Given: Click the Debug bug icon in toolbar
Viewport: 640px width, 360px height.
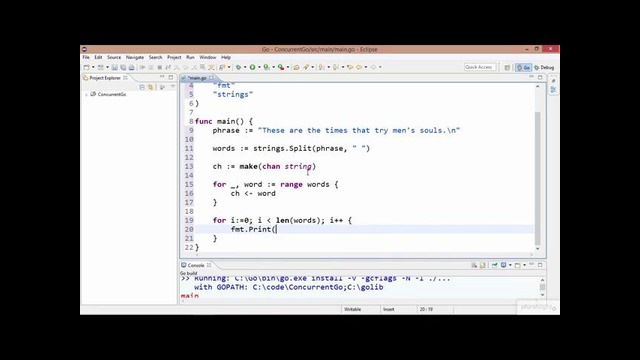Looking at the screenshot, I should pos(238,67).
